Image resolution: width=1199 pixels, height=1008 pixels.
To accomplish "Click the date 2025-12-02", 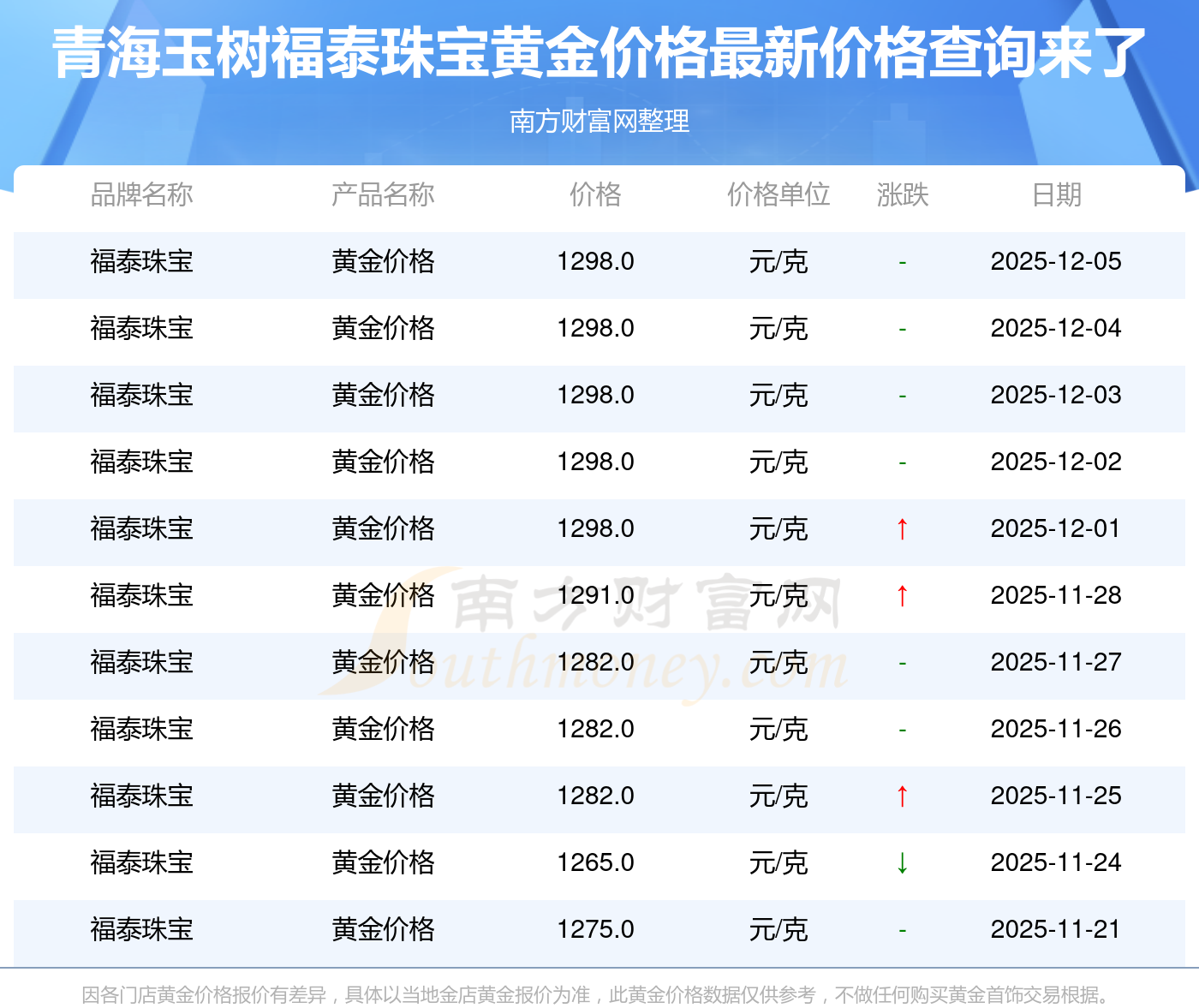I will pyautogui.click(x=1056, y=462).
